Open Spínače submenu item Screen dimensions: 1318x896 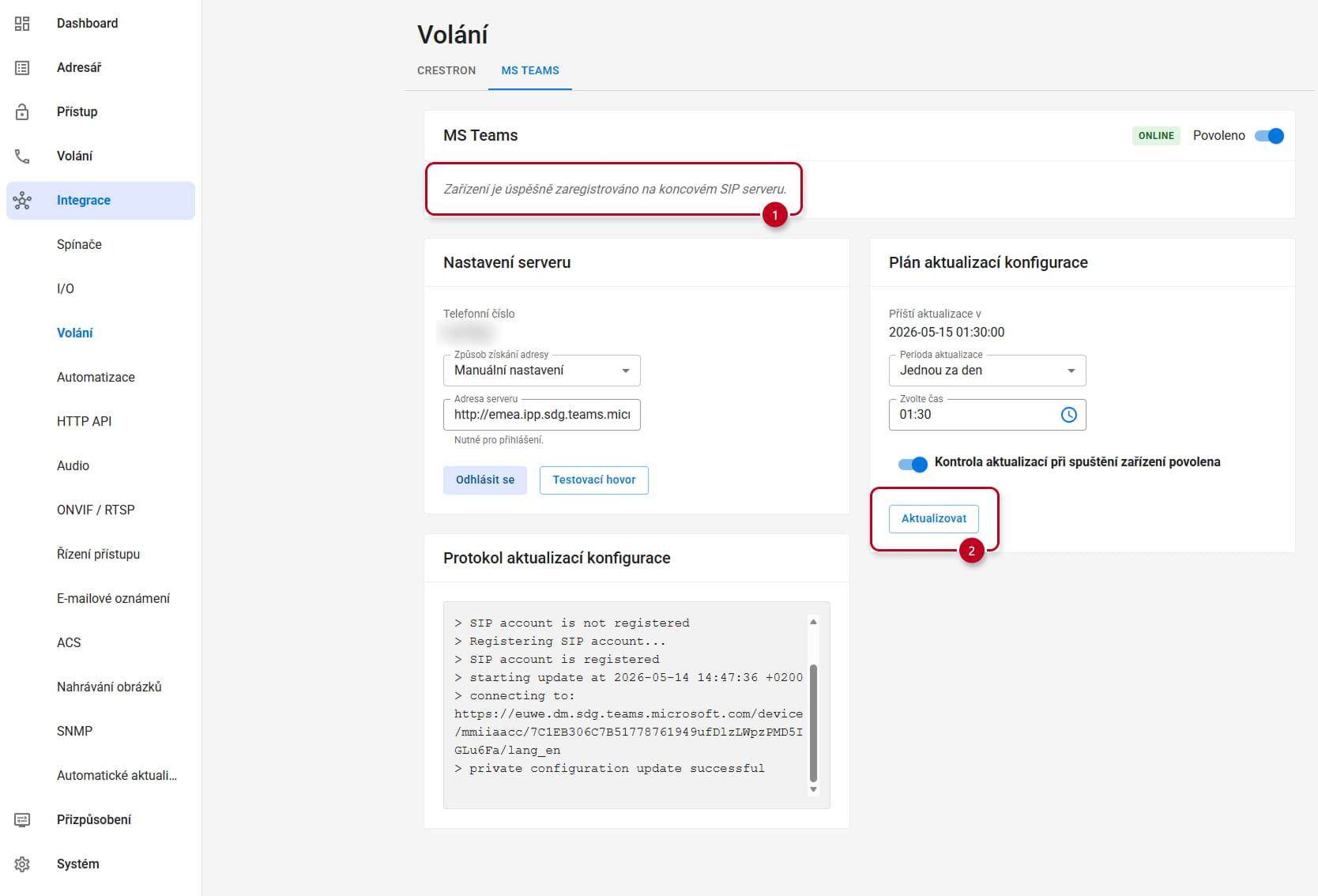click(x=100, y=245)
